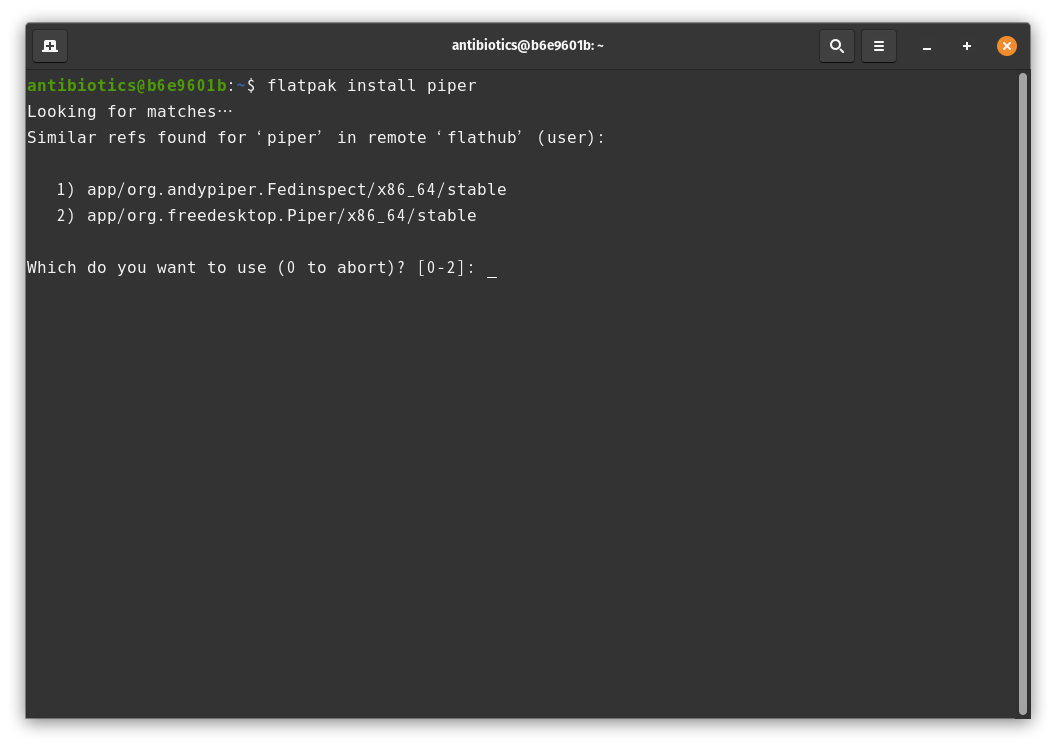Maximize the terminal using the plus icon
1056x747 pixels.
[967, 46]
